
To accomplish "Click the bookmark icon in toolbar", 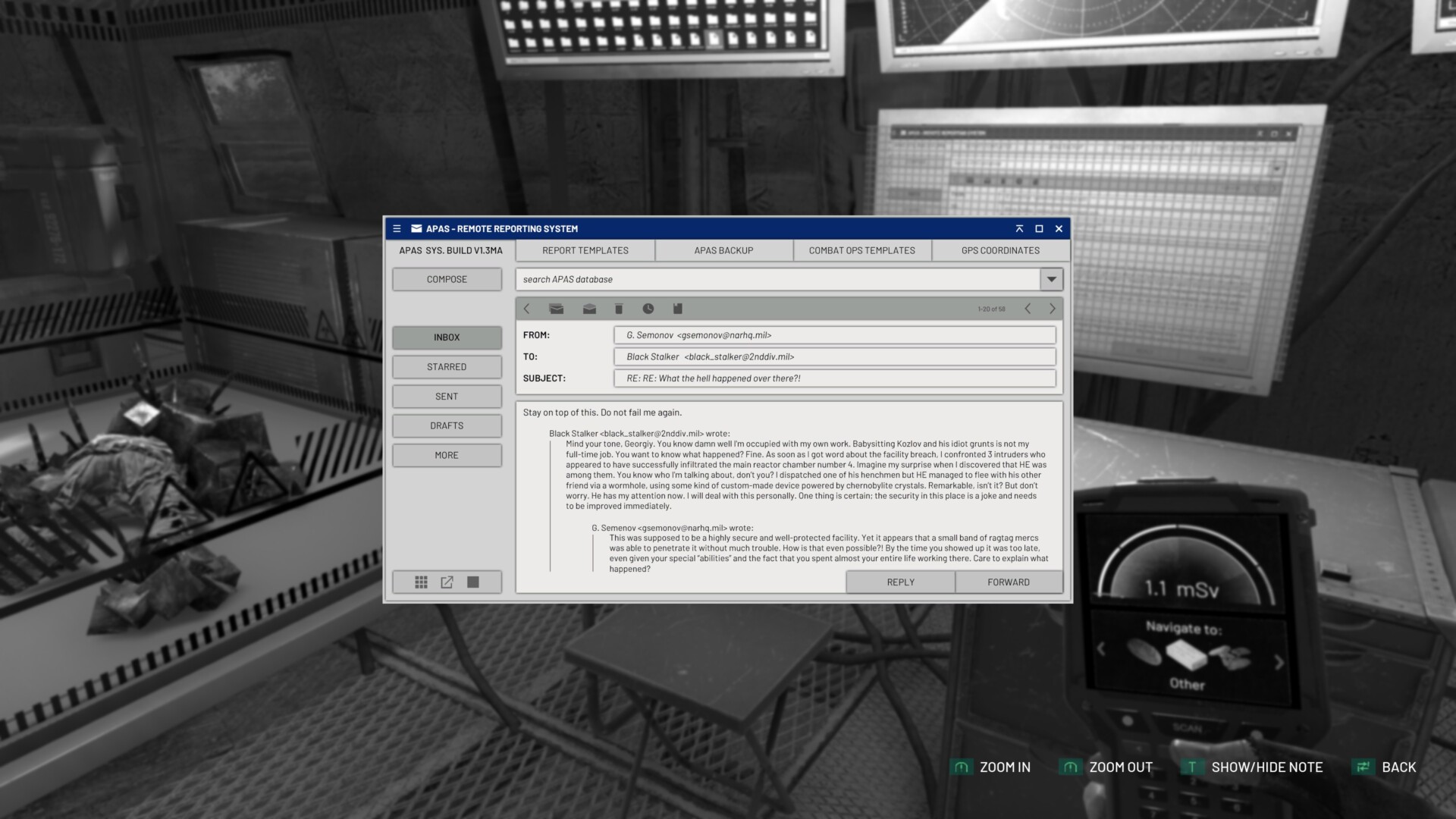I will (678, 309).
